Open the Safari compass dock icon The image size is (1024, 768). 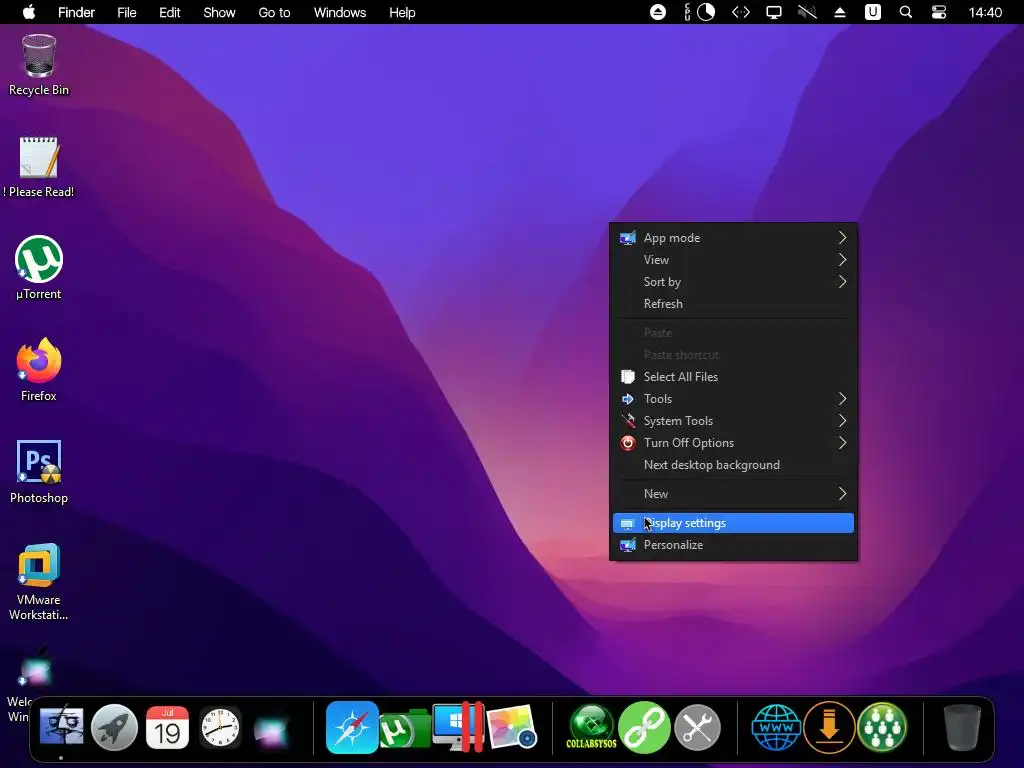click(x=352, y=727)
